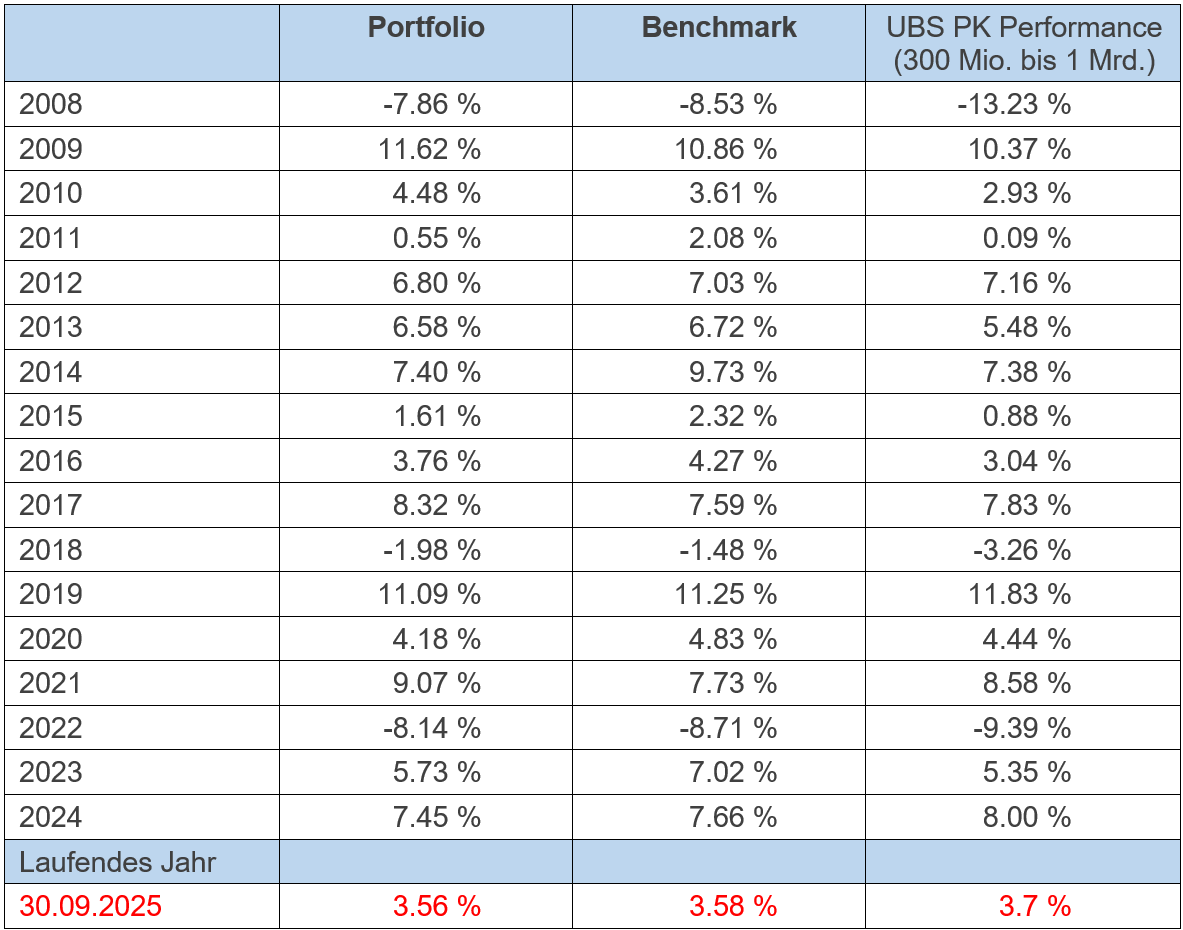Viewport: 1183px width, 930px height.
Task: Click the red 3.58 % Benchmark value
Action: [732, 907]
